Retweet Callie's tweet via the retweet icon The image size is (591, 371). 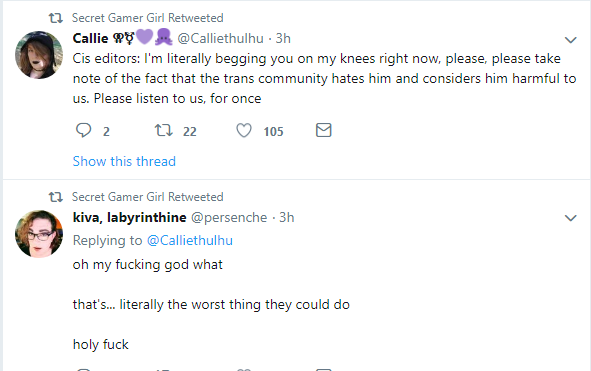tap(164, 130)
